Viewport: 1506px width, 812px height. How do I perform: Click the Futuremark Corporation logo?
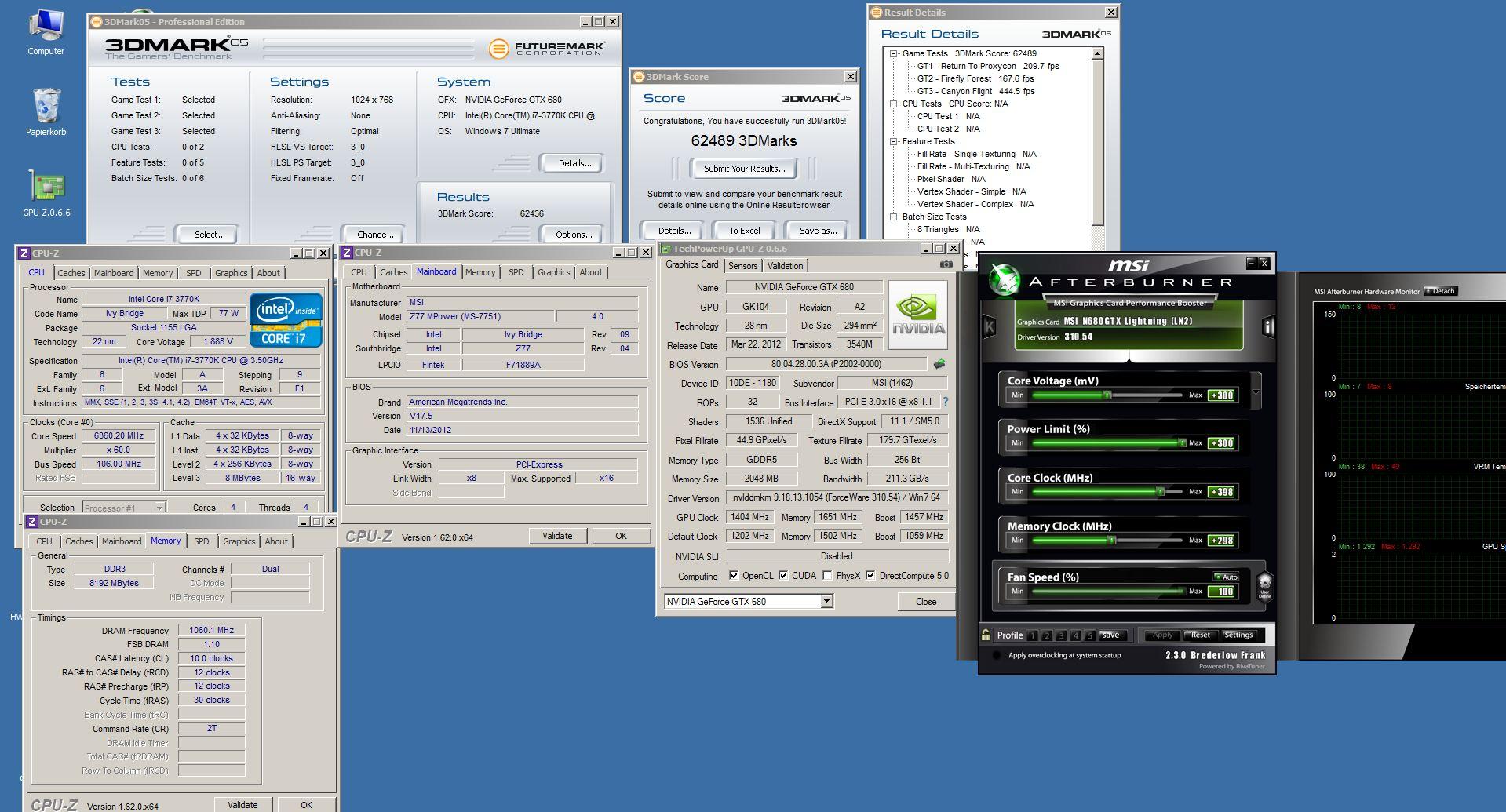(x=546, y=49)
